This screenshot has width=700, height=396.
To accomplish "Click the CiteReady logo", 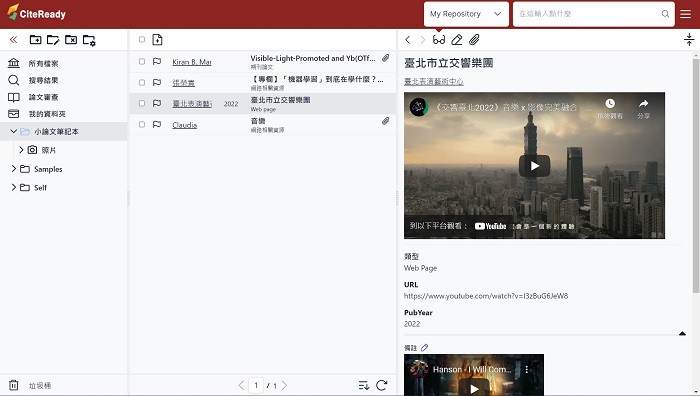I will (36, 13).
